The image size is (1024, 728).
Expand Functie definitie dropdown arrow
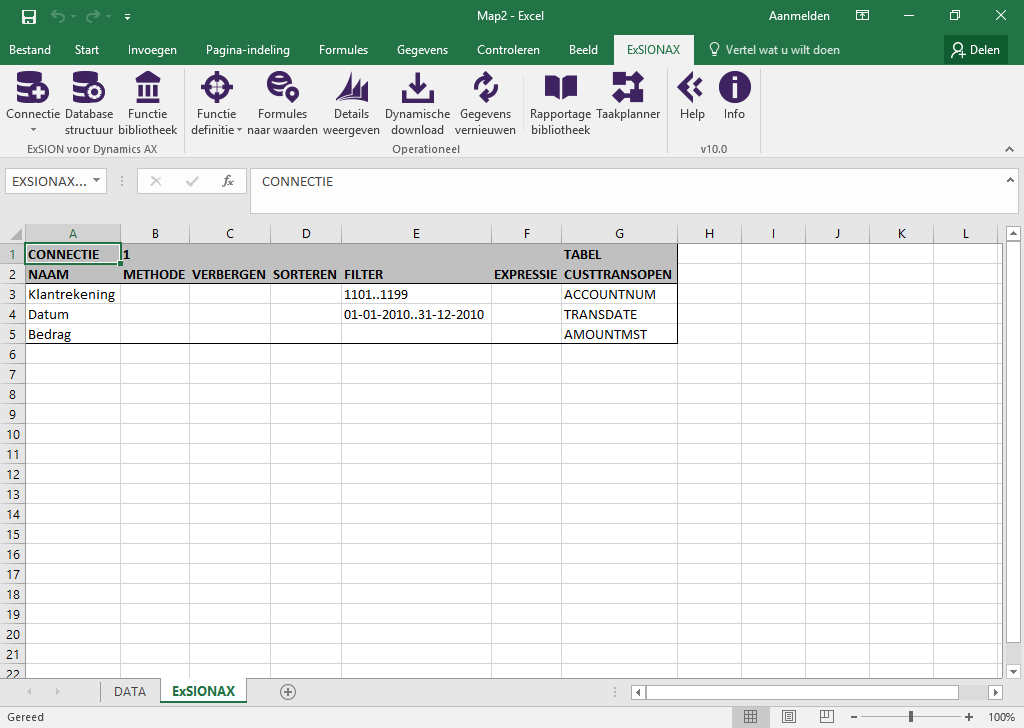tap(239, 130)
